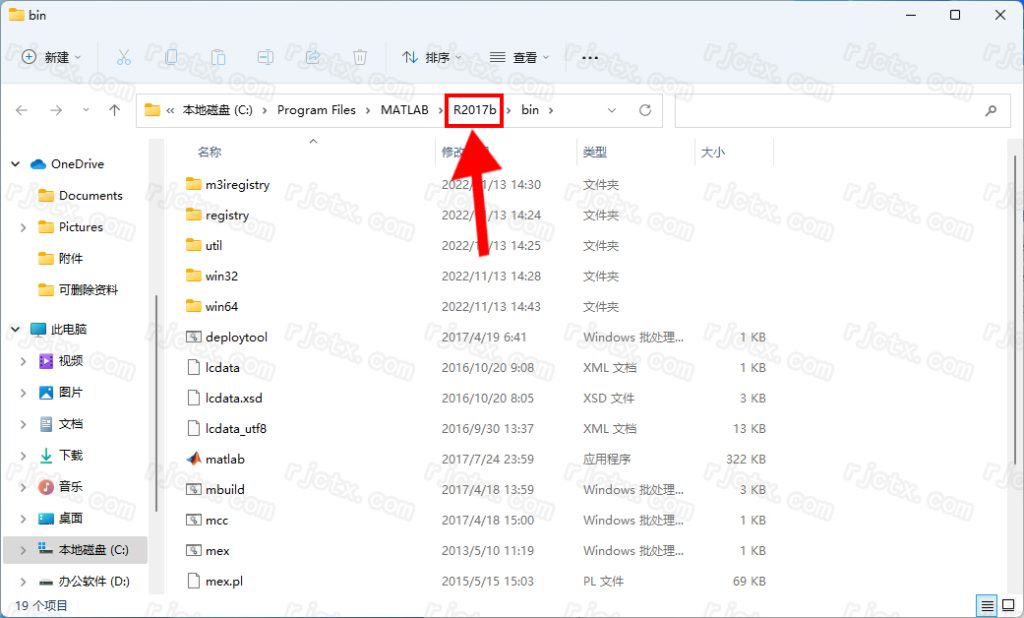Click the search input field
This screenshot has width=1024, height=618.
(x=830, y=110)
